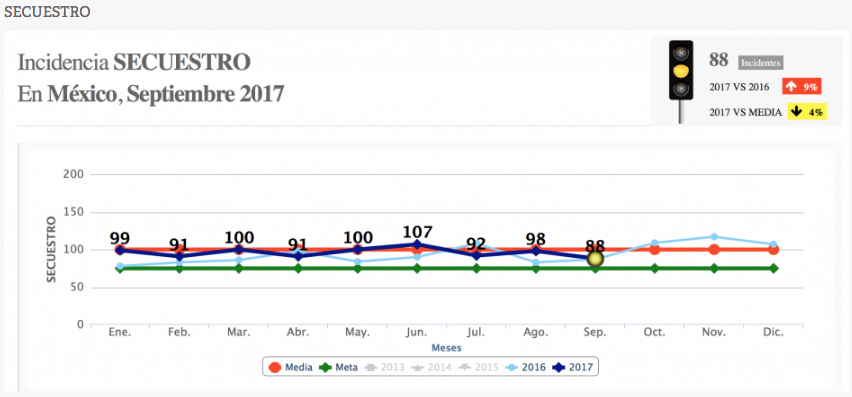Enable the 2013 series in legend
Image resolution: width=852 pixels, height=397 pixels.
[384, 367]
